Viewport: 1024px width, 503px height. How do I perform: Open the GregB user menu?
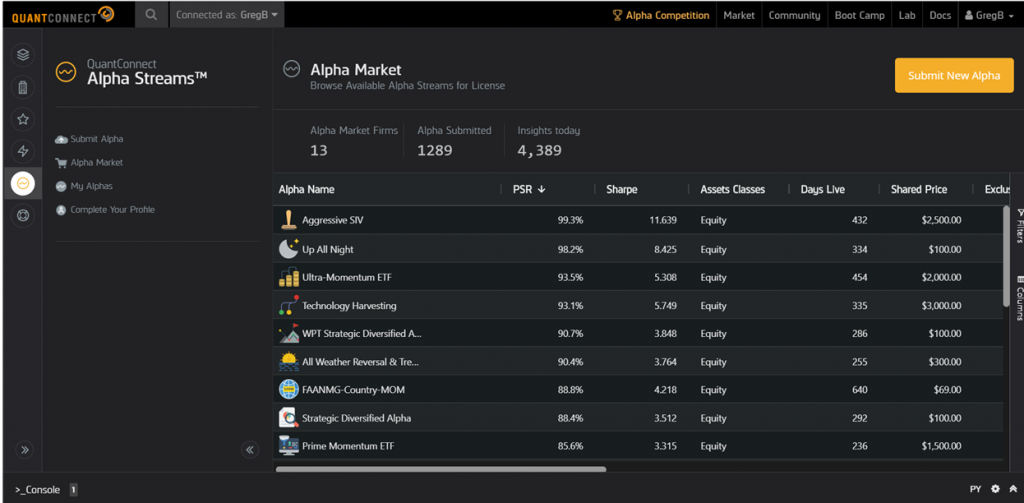[x=988, y=15]
